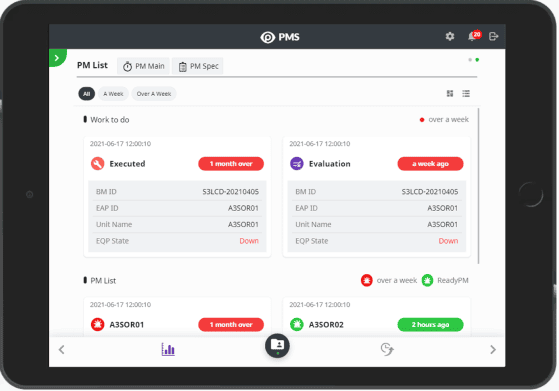Click EAP ID row in Executed card

click(177, 208)
